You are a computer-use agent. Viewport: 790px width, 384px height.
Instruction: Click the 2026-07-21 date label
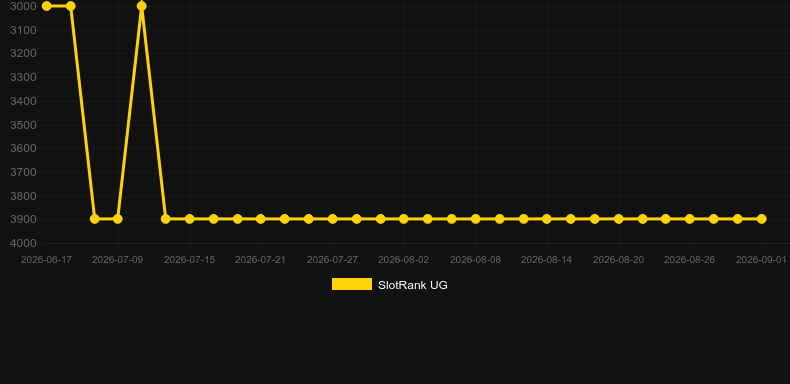pyautogui.click(x=260, y=260)
